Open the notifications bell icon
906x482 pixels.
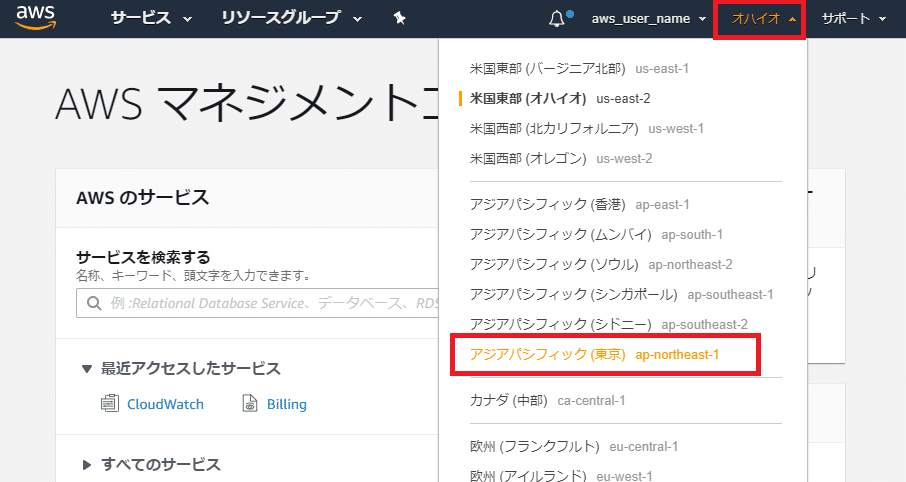click(556, 19)
